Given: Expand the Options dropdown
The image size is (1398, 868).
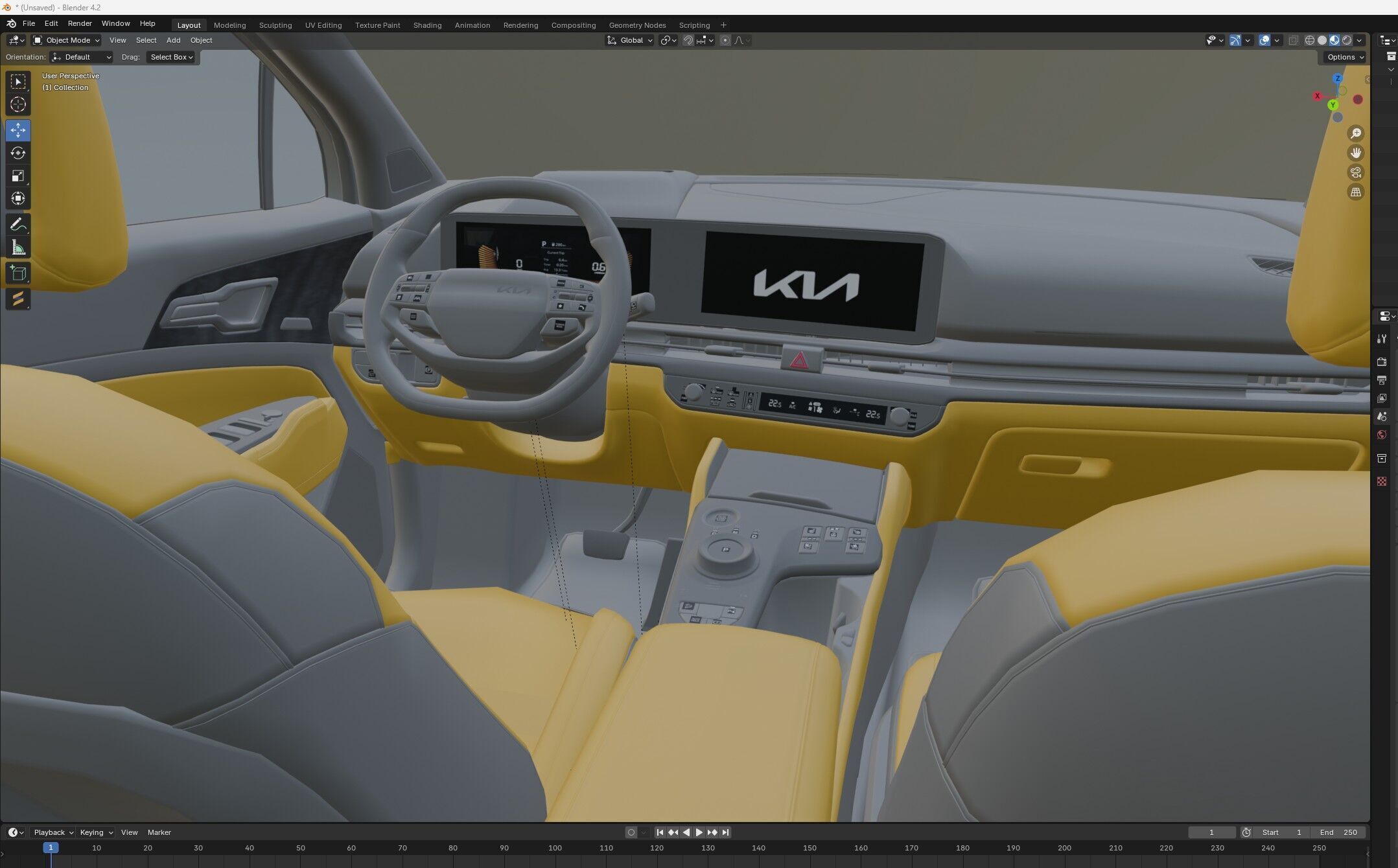Looking at the screenshot, I should click(x=1346, y=57).
